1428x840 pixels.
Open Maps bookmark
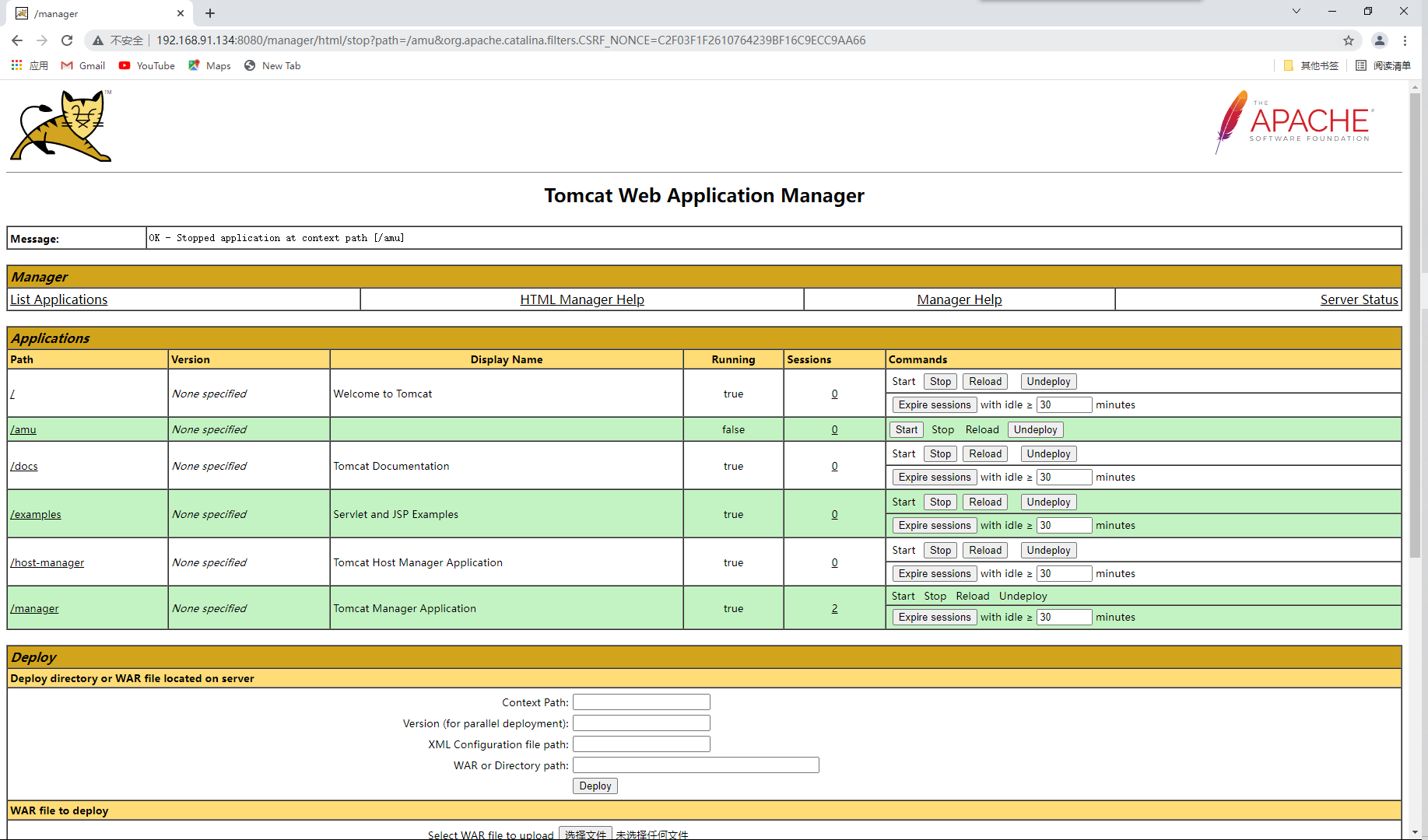[209, 65]
